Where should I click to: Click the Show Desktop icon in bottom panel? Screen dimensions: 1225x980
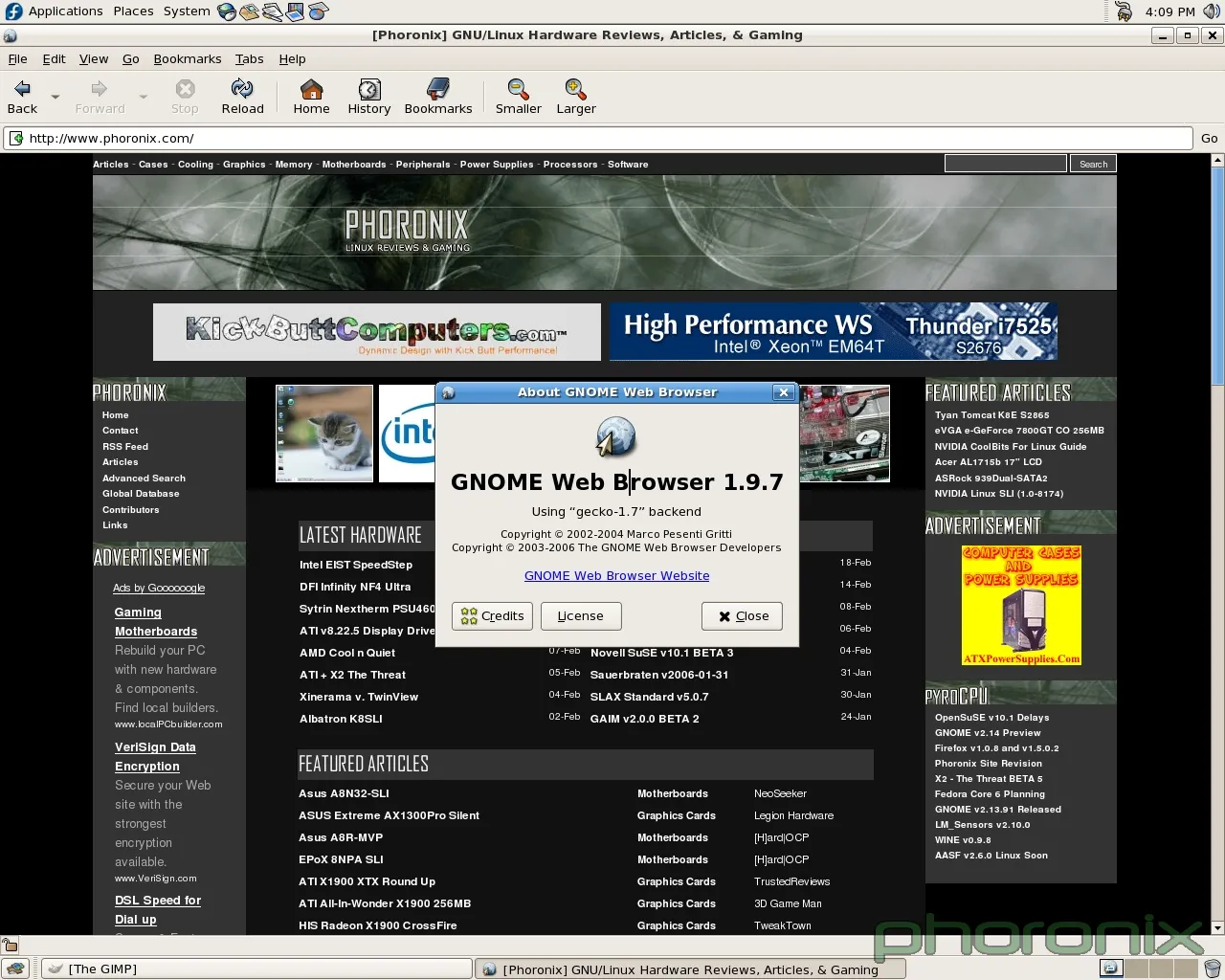[x=16, y=969]
